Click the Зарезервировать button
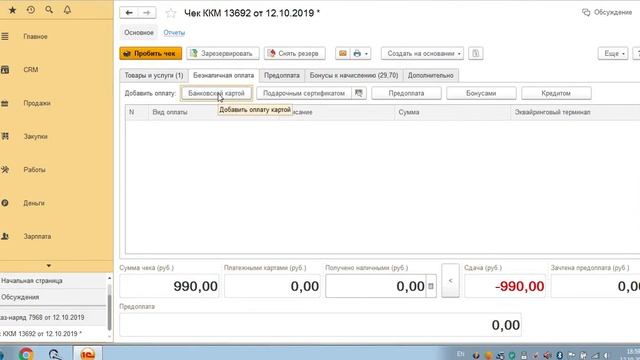The height and width of the screenshot is (360, 640). (x=223, y=53)
